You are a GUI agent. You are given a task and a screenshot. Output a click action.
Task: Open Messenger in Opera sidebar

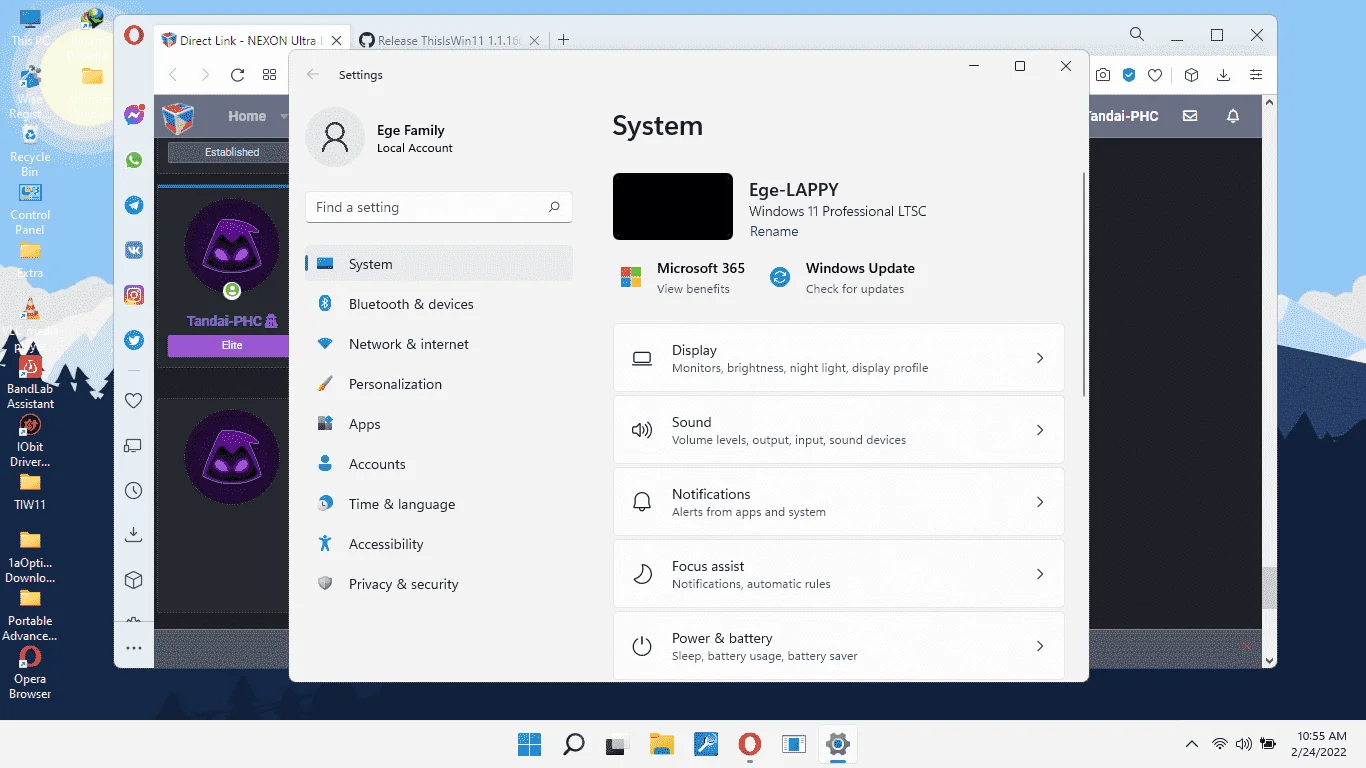click(x=133, y=115)
